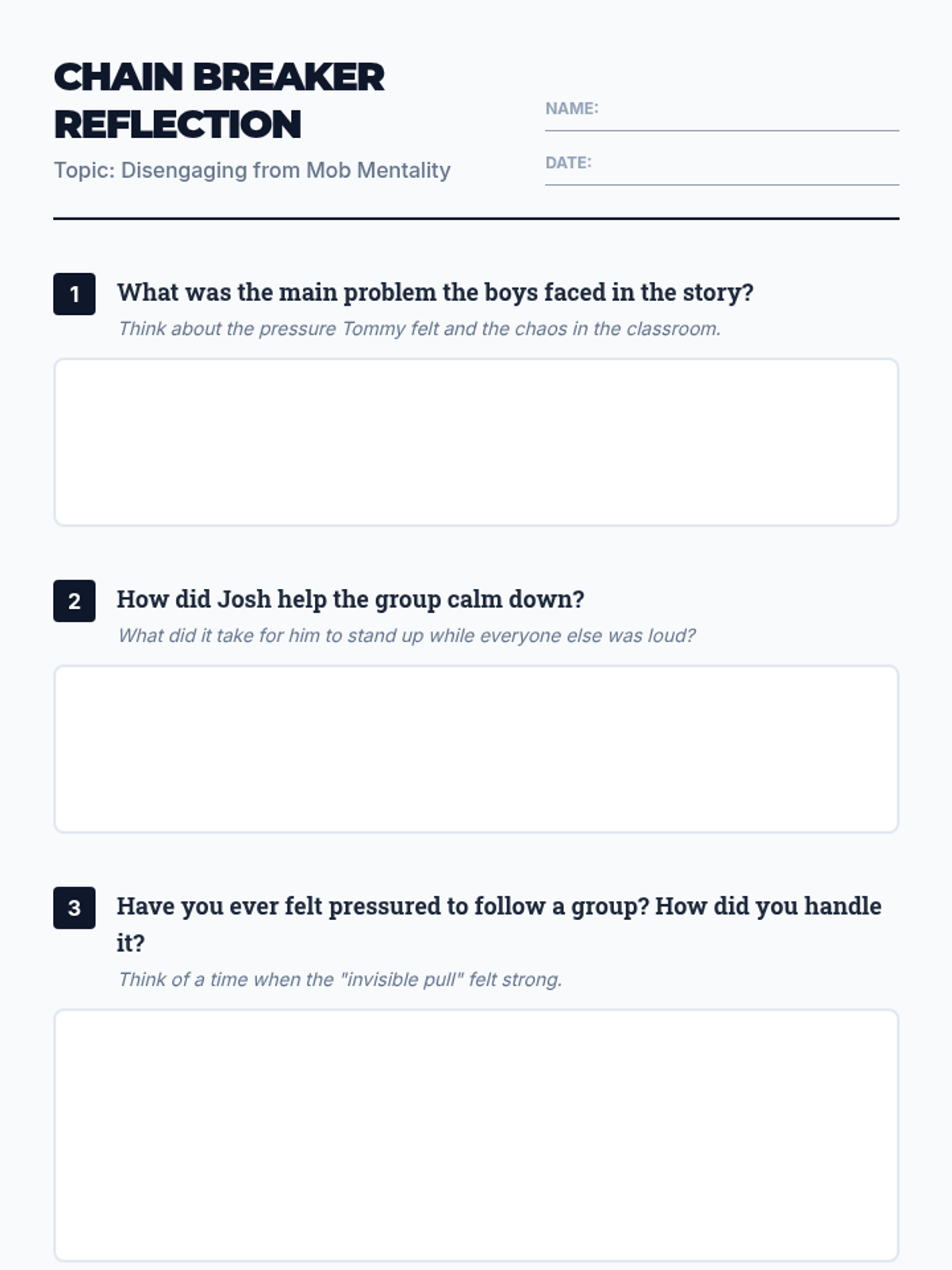Click the number 2 question badge
The width and height of the screenshot is (952, 1270).
(74, 601)
